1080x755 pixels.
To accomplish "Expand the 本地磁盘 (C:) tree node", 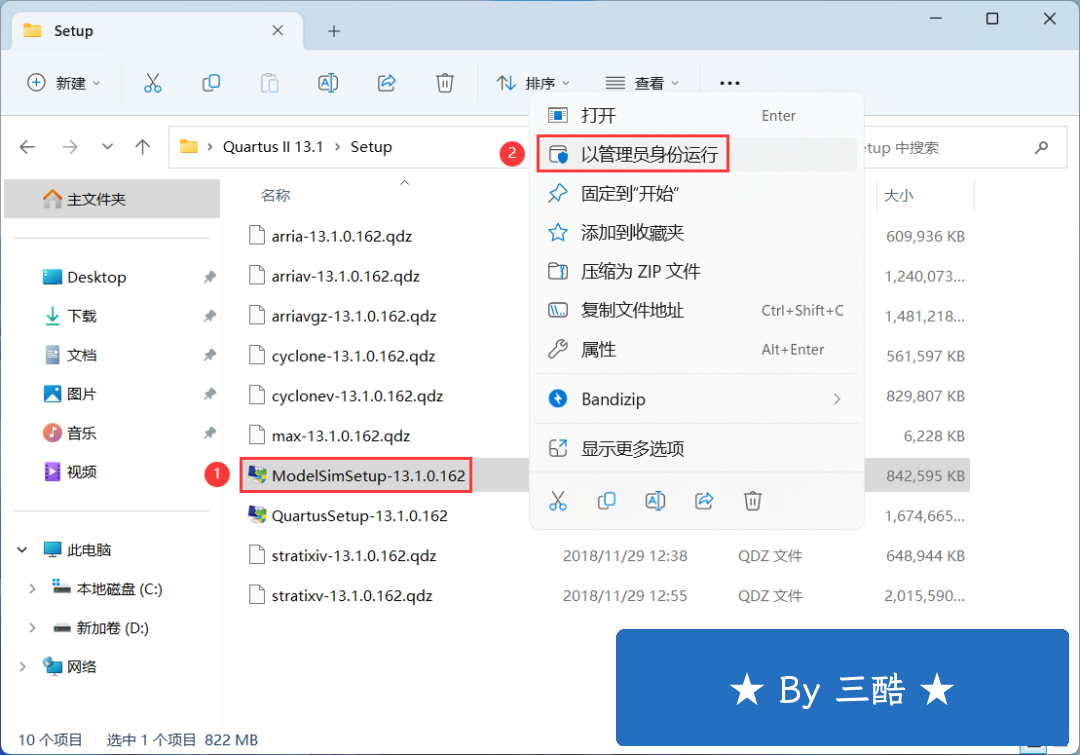I will (x=32, y=589).
